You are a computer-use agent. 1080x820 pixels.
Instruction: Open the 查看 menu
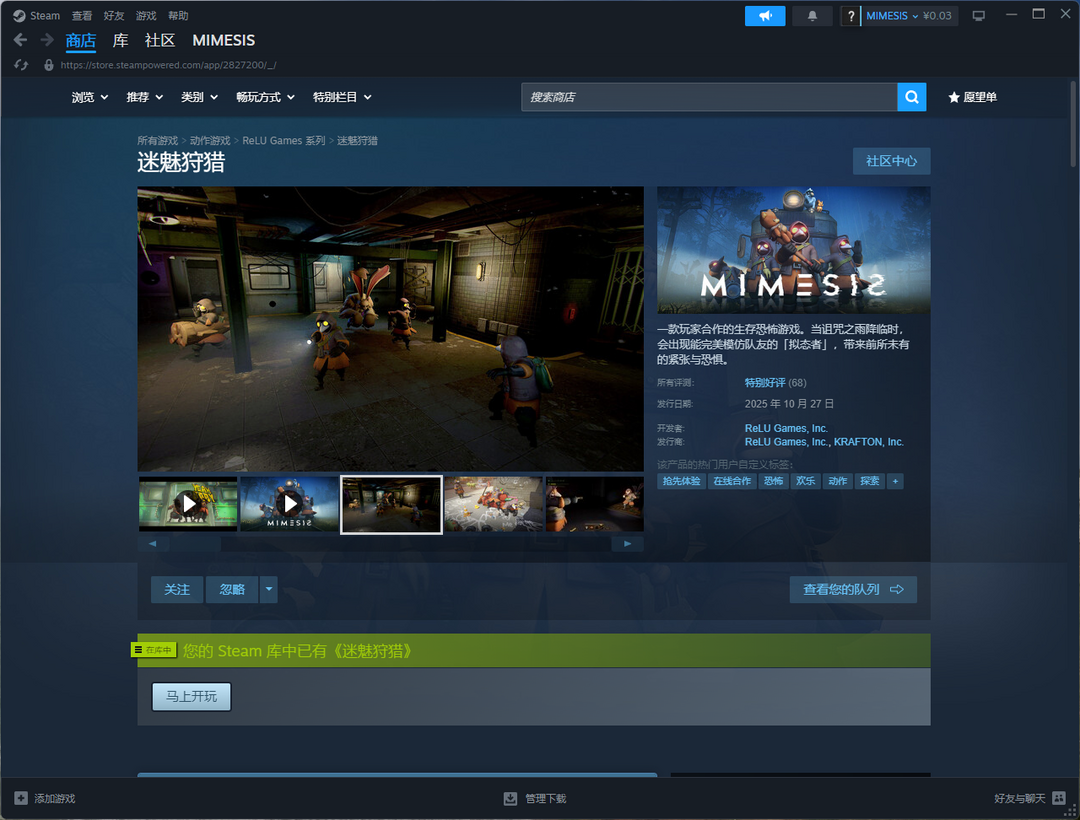click(x=82, y=16)
